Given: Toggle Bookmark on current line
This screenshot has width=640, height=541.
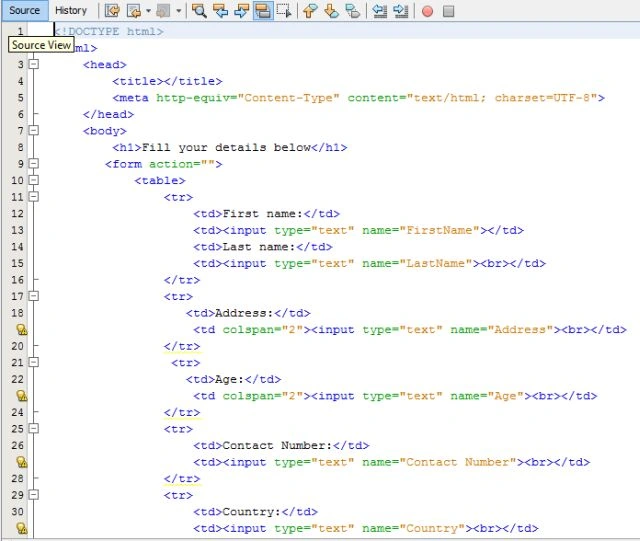Looking at the screenshot, I should click(x=352, y=11).
